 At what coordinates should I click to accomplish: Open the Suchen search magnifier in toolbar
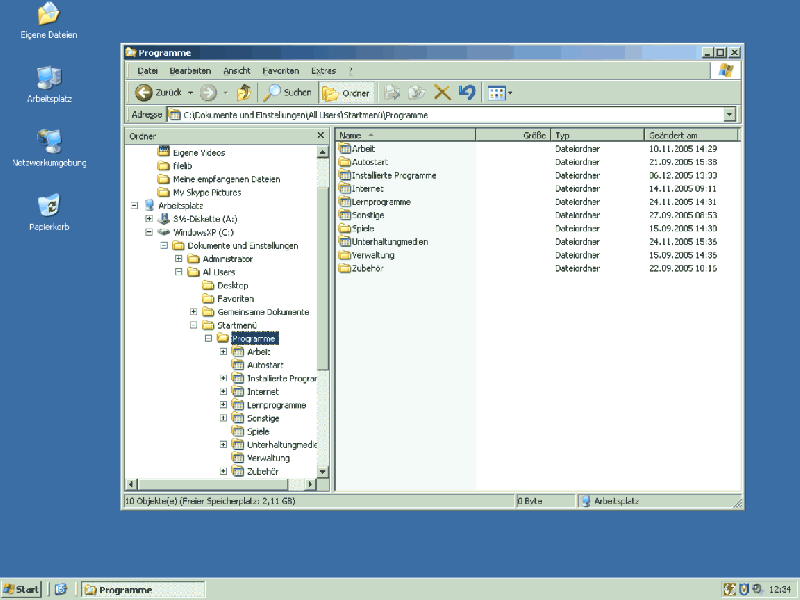pyautogui.click(x=272, y=92)
